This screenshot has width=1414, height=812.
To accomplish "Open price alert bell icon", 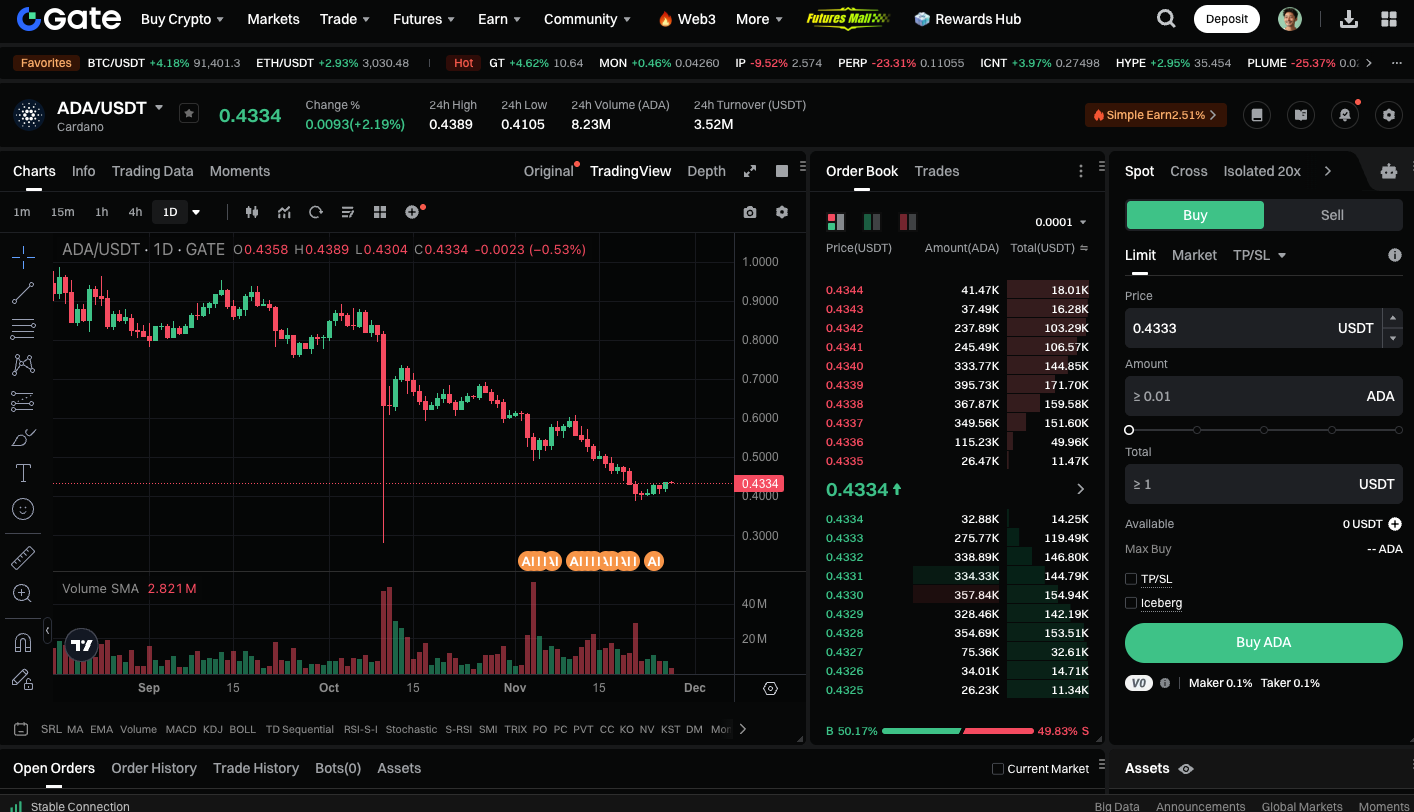I will point(1345,115).
